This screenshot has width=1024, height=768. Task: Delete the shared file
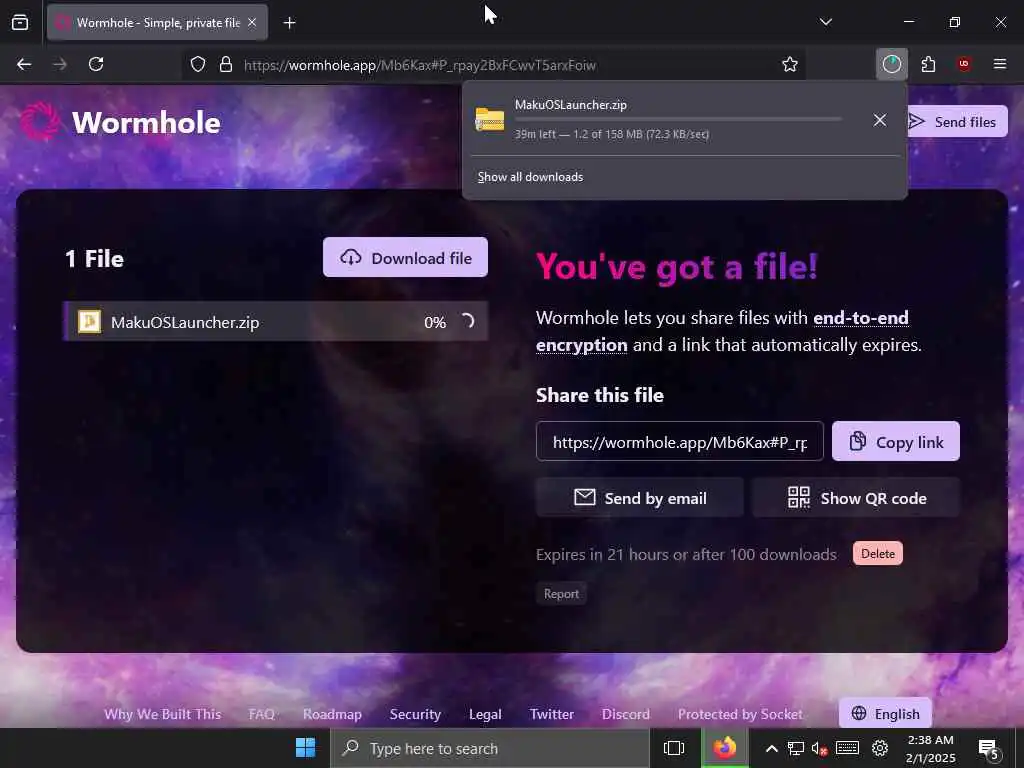pyautogui.click(x=878, y=553)
